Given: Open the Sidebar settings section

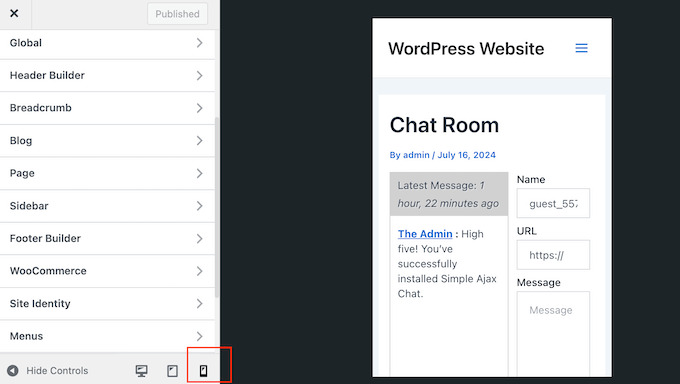Looking at the screenshot, I should (107, 206).
